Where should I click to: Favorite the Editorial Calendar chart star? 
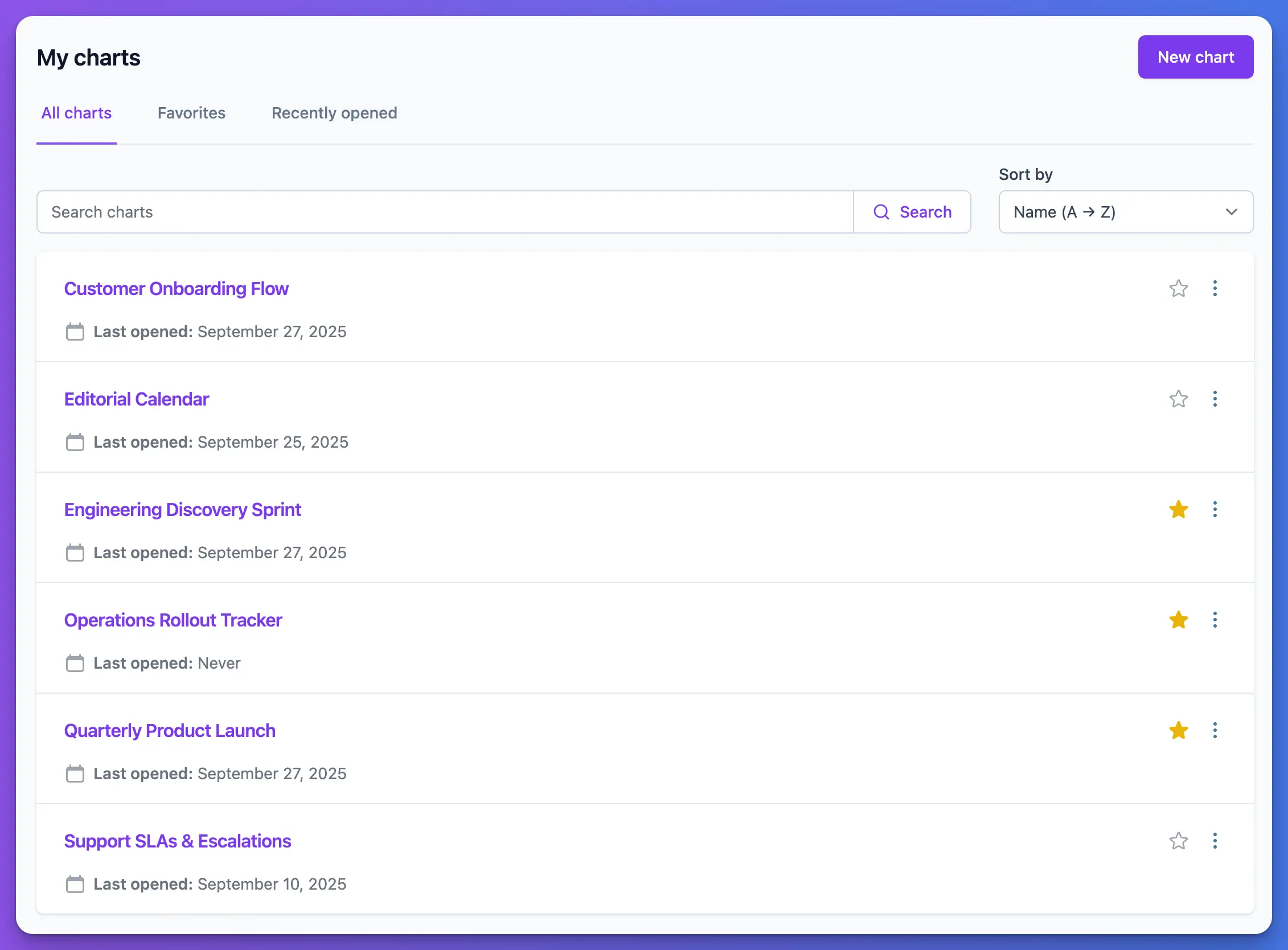(1178, 399)
